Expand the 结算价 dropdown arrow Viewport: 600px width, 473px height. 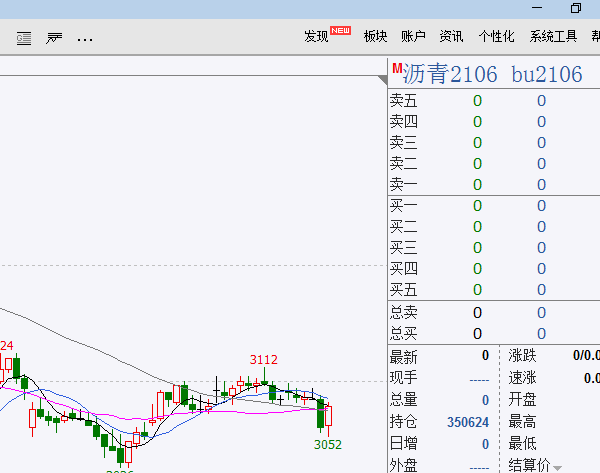point(557,467)
